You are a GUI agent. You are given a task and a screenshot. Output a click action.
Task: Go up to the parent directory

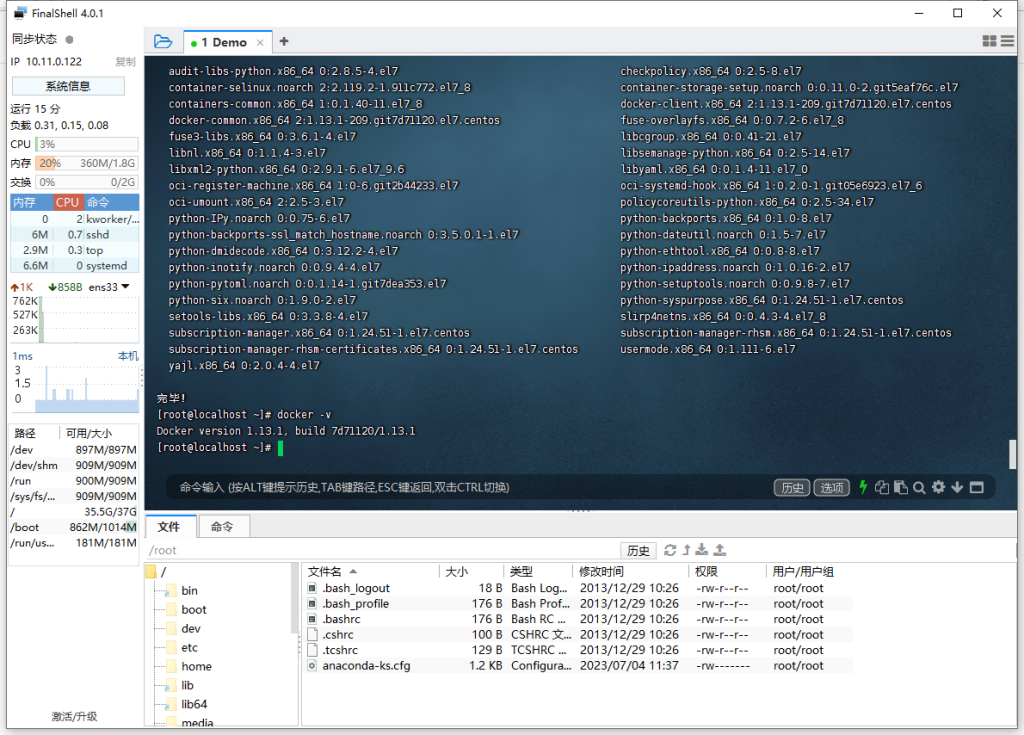686,550
